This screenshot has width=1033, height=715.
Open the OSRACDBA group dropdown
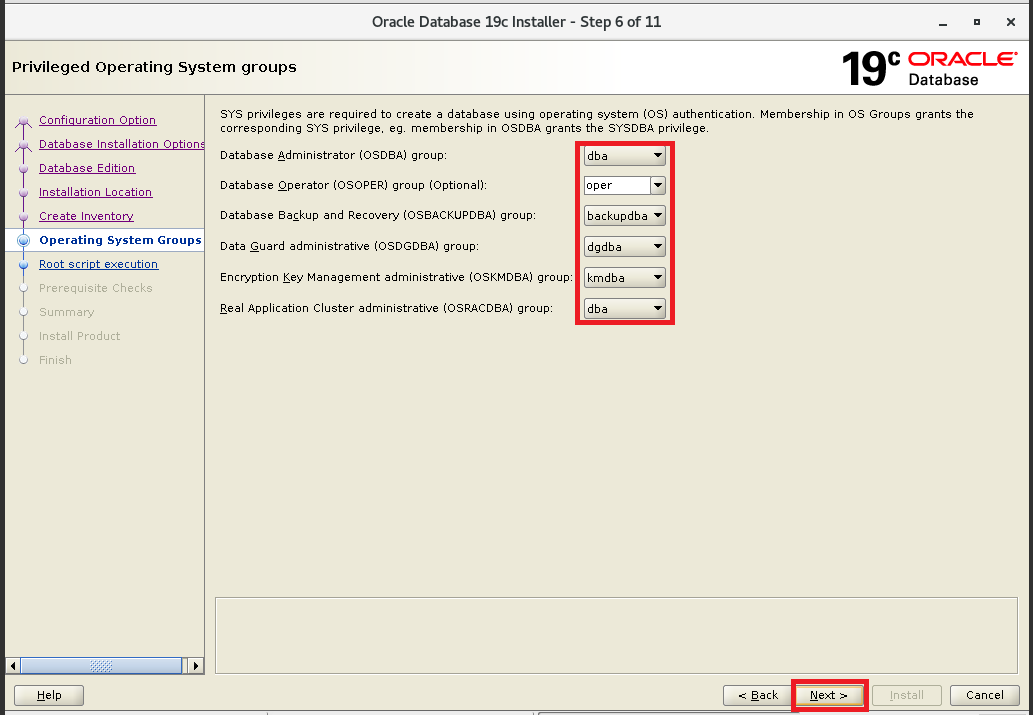point(625,308)
